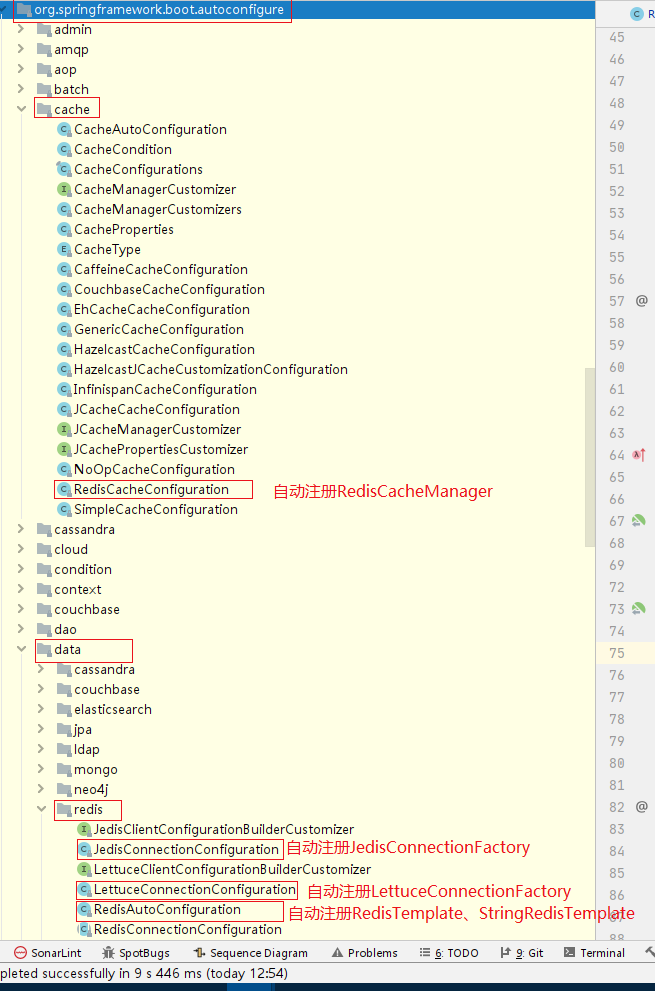This screenshot has width=655, height=991.
Task: Expand the batch package folder
Action: (20, 88)
